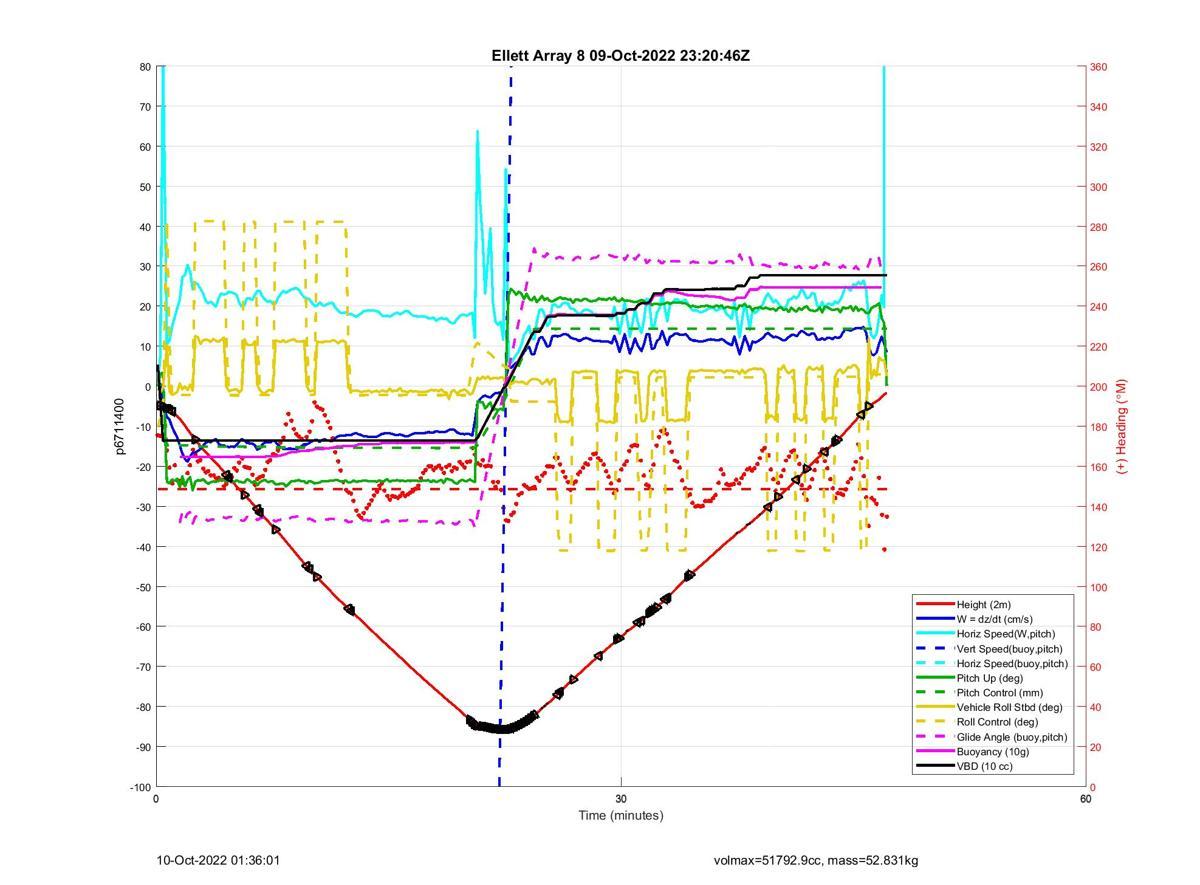Select the '320' heading axis tick label
Screen dimensions: 1200x885
point(1099,147)
